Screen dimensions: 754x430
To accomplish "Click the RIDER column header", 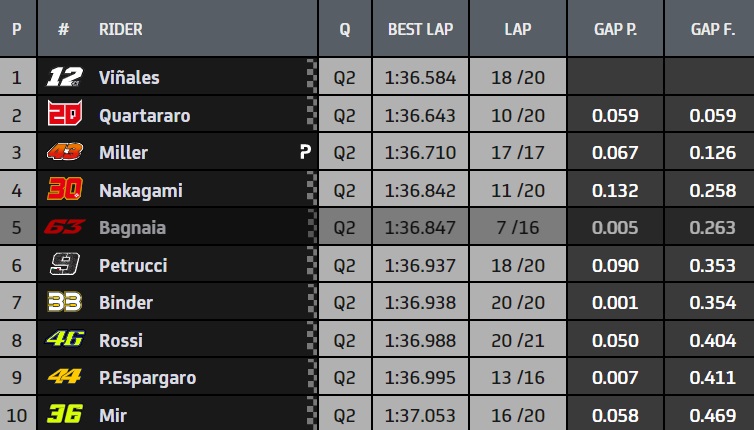I will point(121,29).
